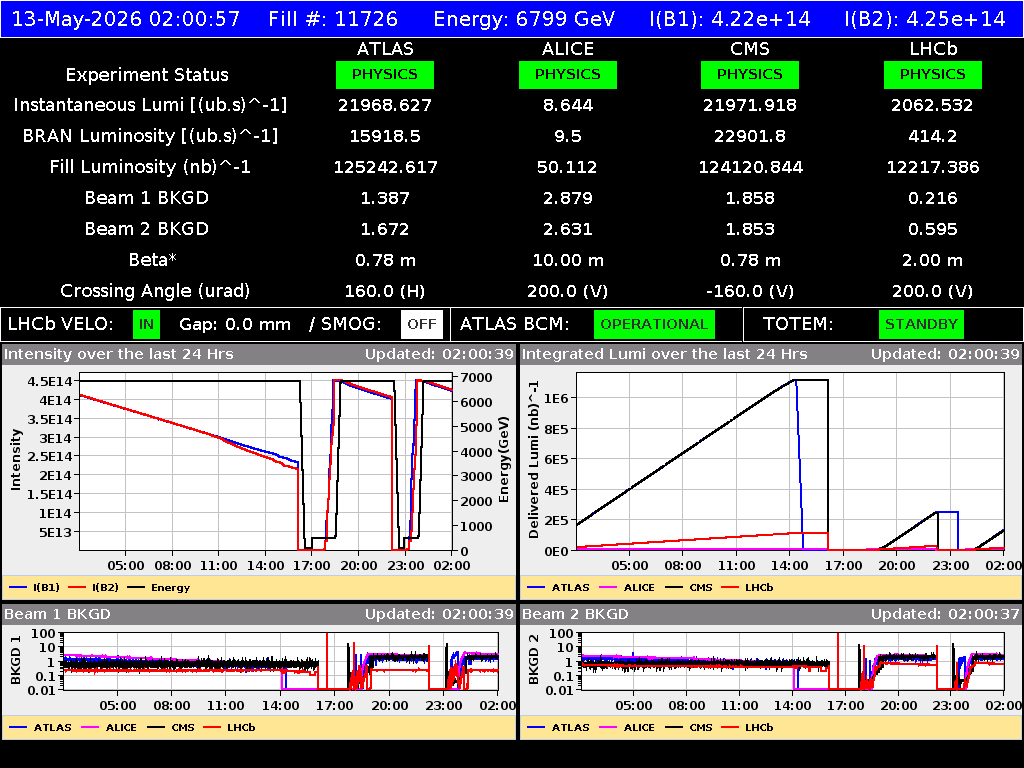The width and height of the screenshot is (1024, 768).
Task: Click ALICE instantaneous lumi value 8.644
Action: tap(568, 105)
